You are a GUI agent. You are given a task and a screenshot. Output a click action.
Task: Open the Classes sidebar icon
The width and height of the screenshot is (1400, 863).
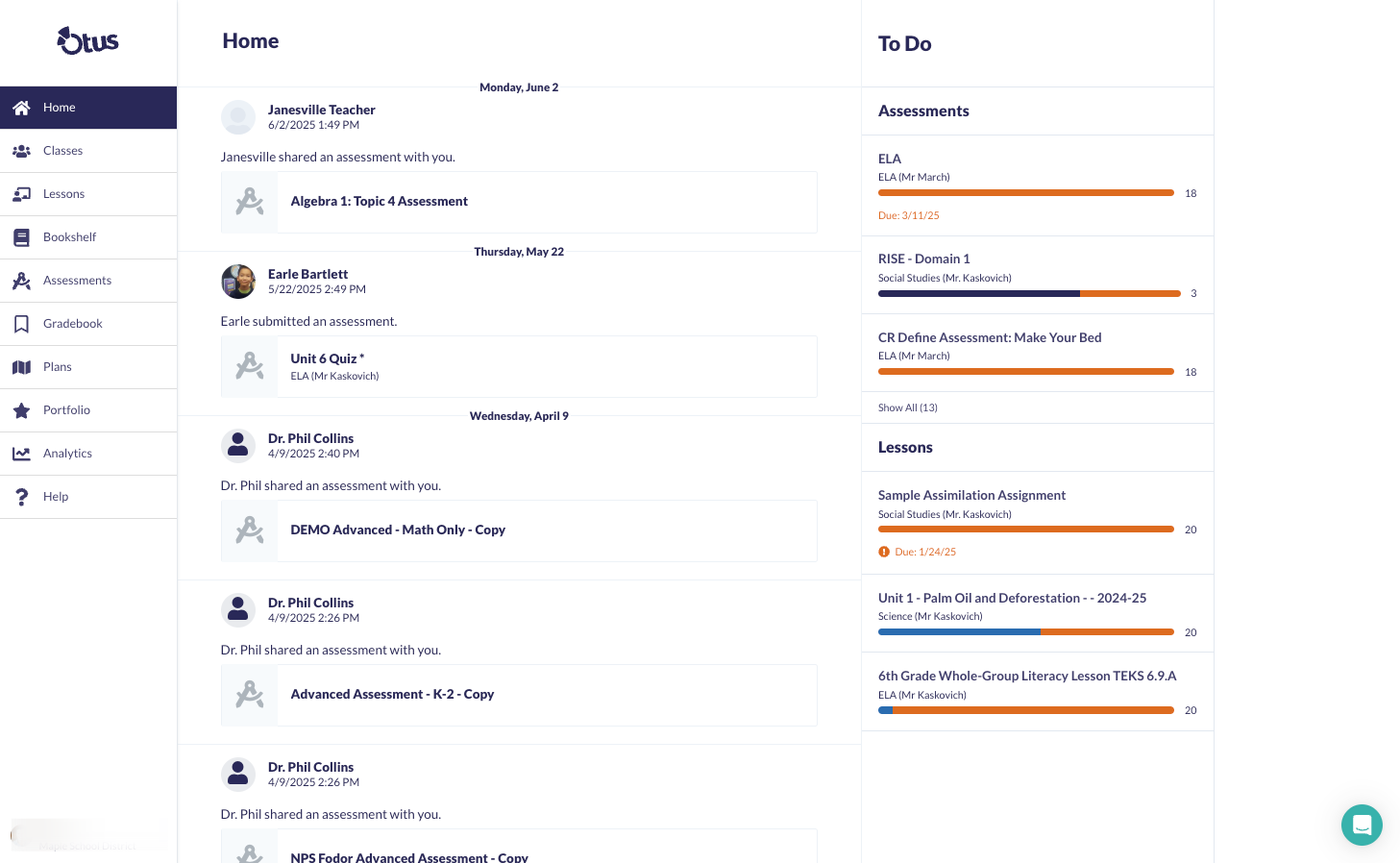pos(21,151)
